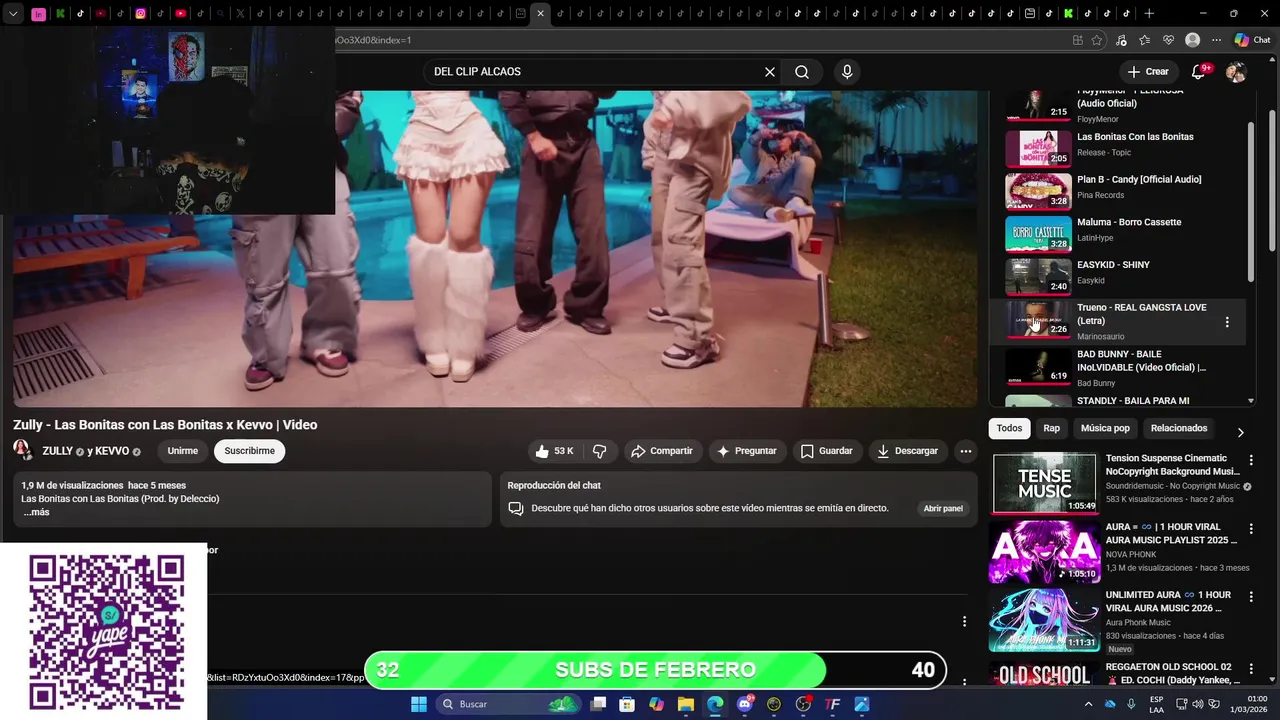1280x720 pixels.
Task: Open AURA 1 HOUR VIRAL thumbnail
Action: point(1044,551)
